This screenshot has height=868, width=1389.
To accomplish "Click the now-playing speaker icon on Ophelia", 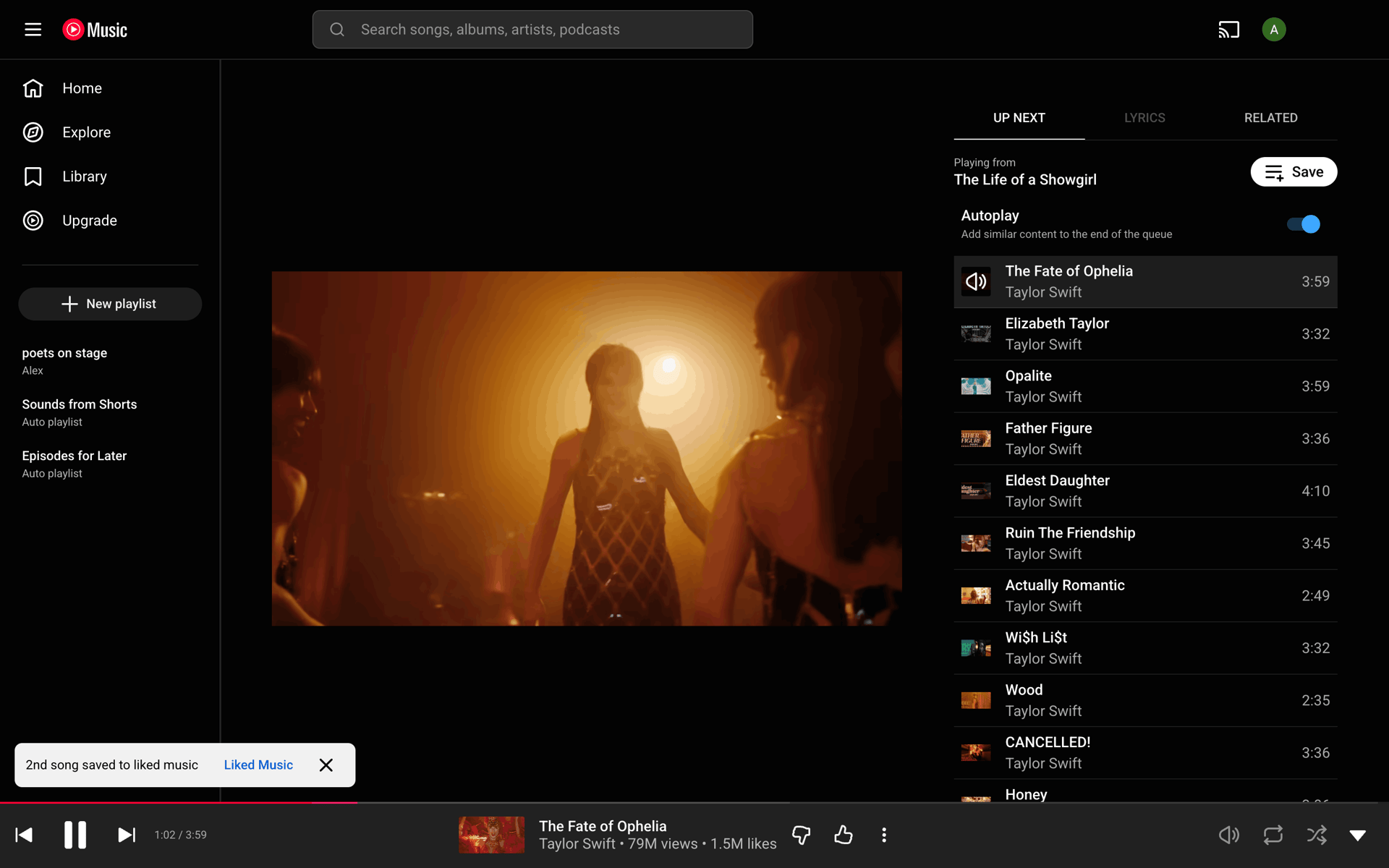I will click(x=976, y=281).
